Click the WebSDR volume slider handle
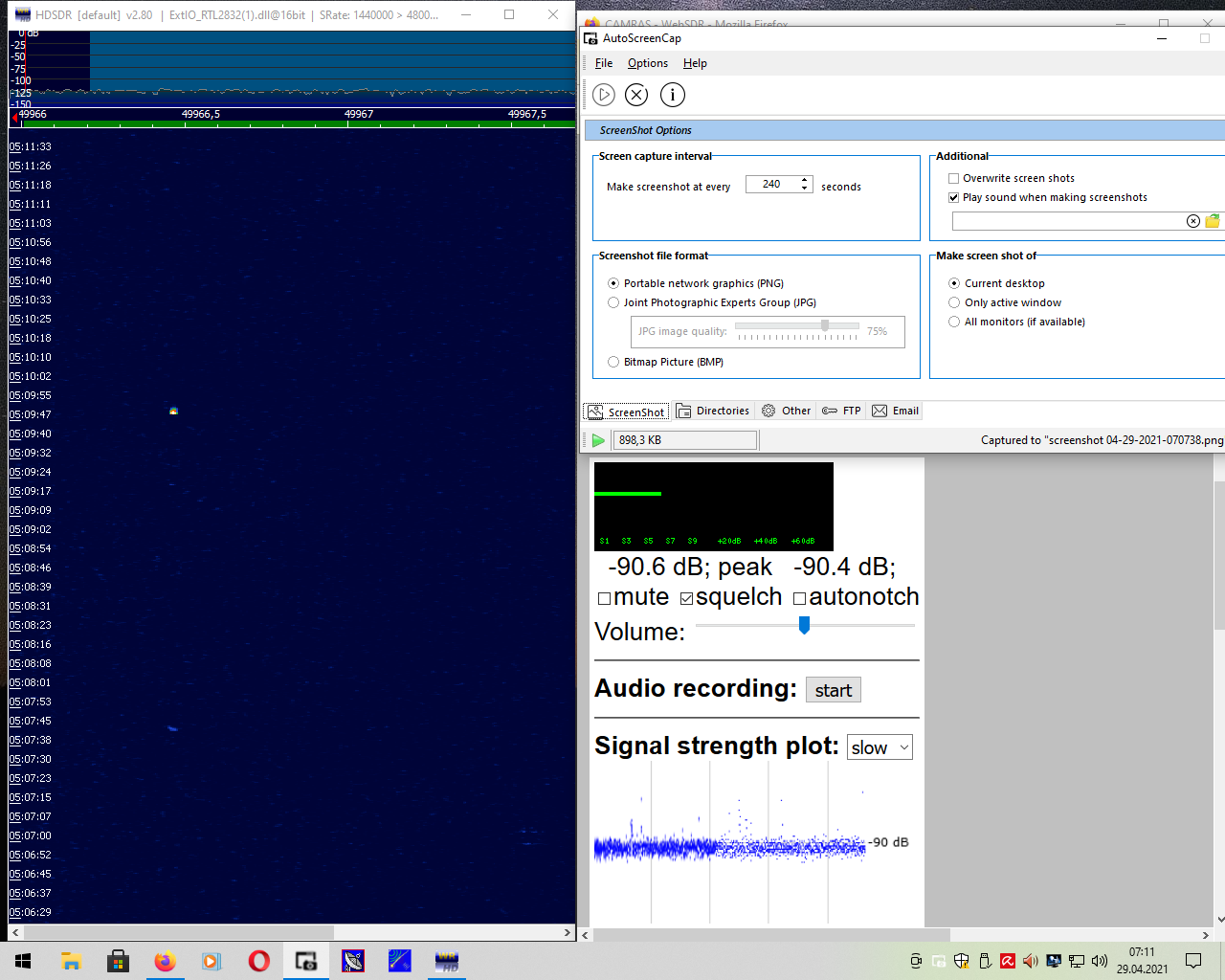Image resolution: width=1225 pixels, height=980 pixels. (804, 625)
